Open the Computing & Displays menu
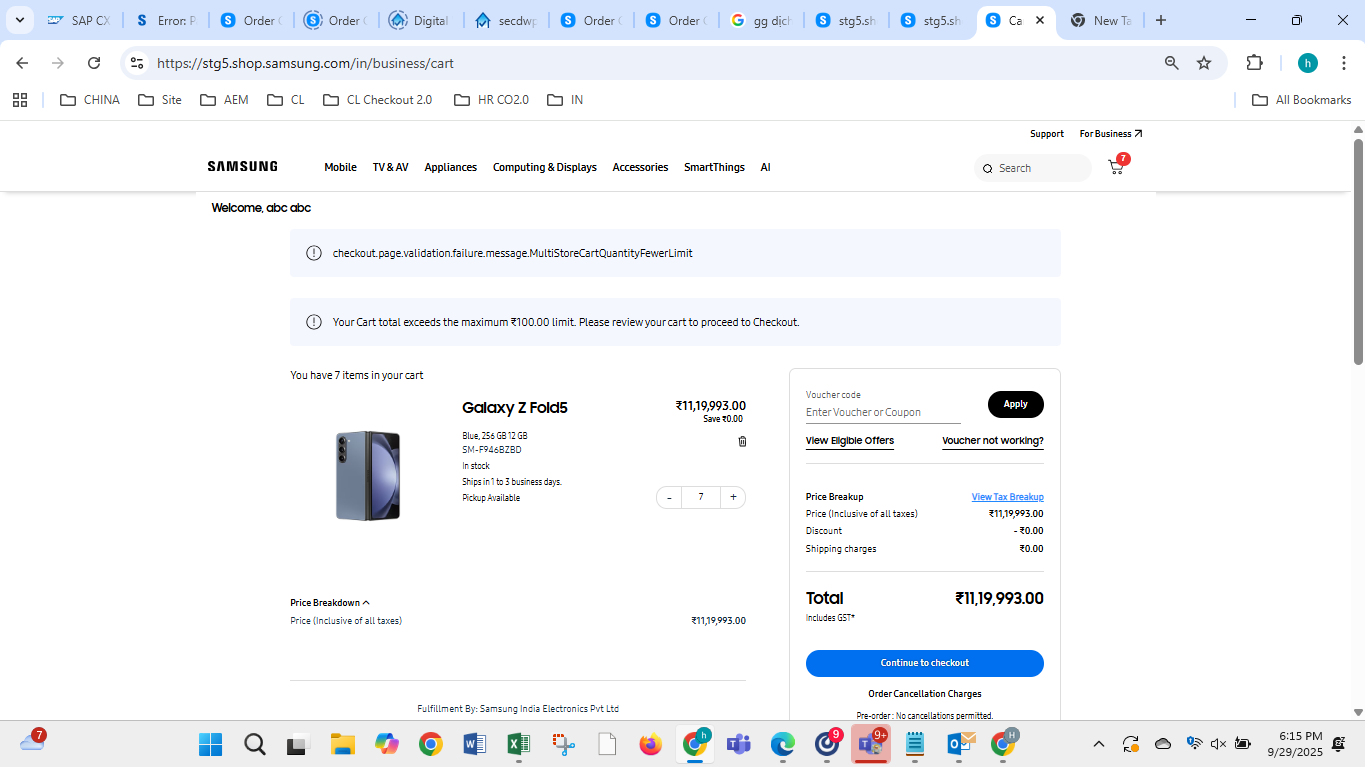Viewport: 1365px width, 767px height. pos(545,167)
